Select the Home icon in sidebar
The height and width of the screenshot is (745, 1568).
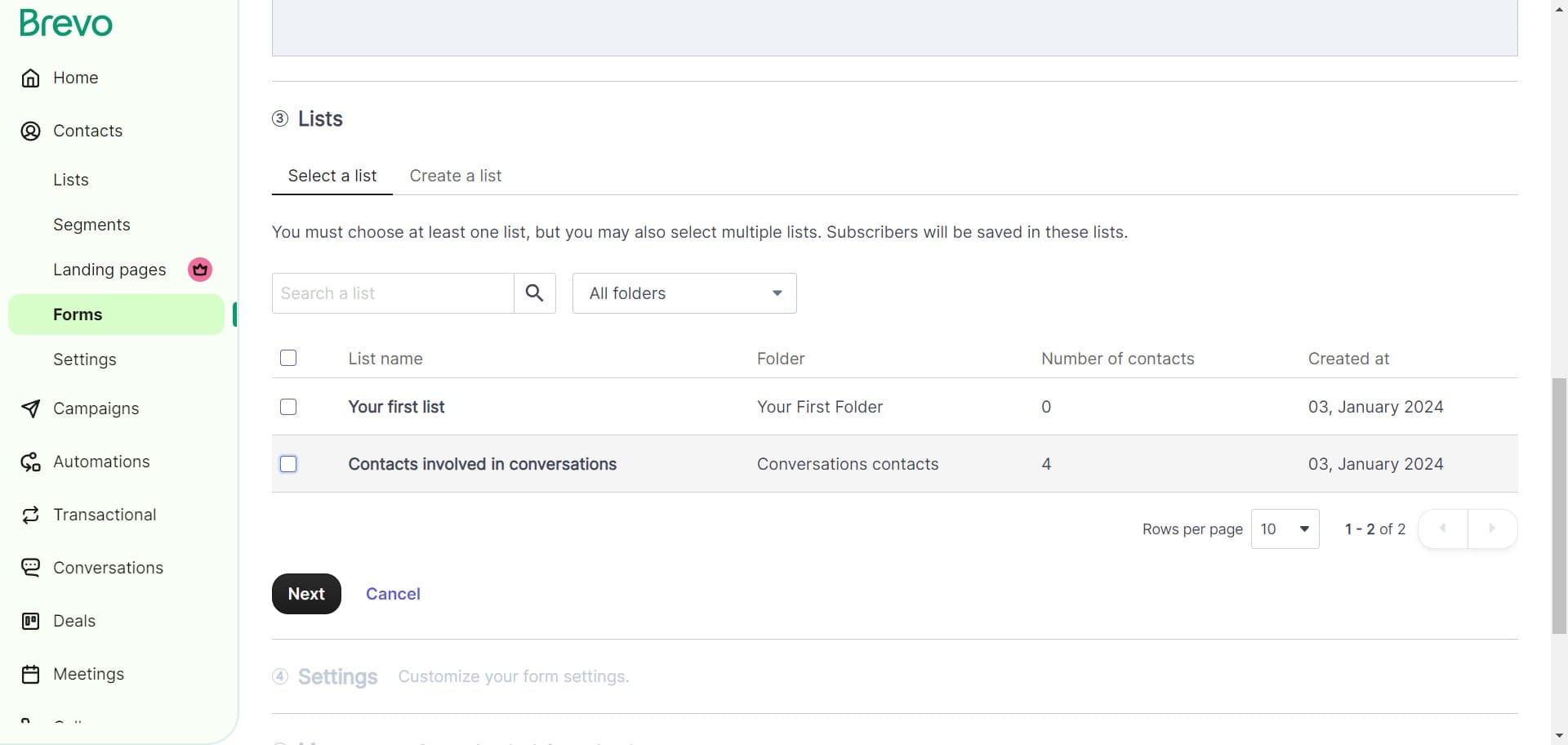[x=30, y=78]
